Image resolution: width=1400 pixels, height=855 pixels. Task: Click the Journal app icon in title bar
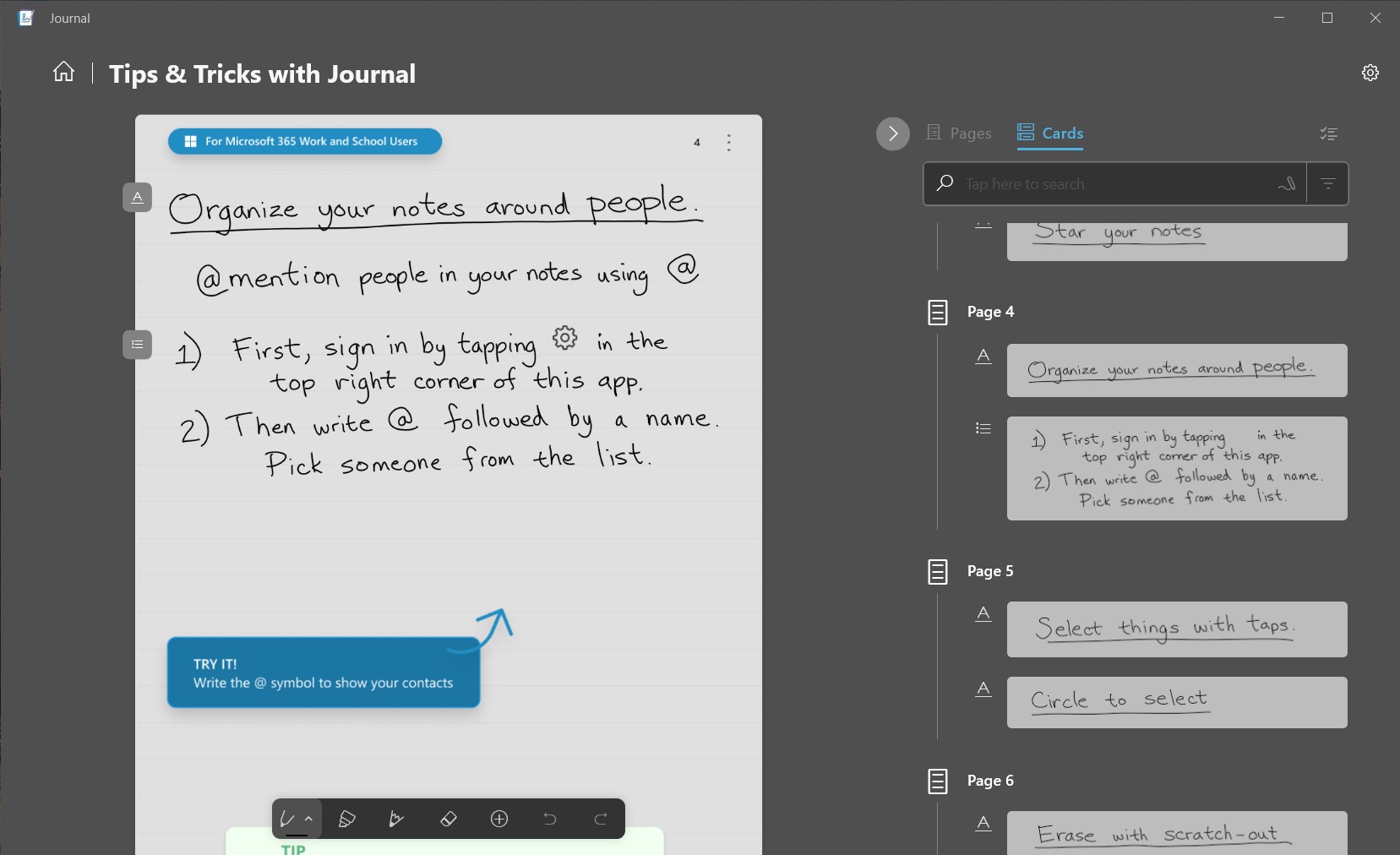click(x=25, y=18)
